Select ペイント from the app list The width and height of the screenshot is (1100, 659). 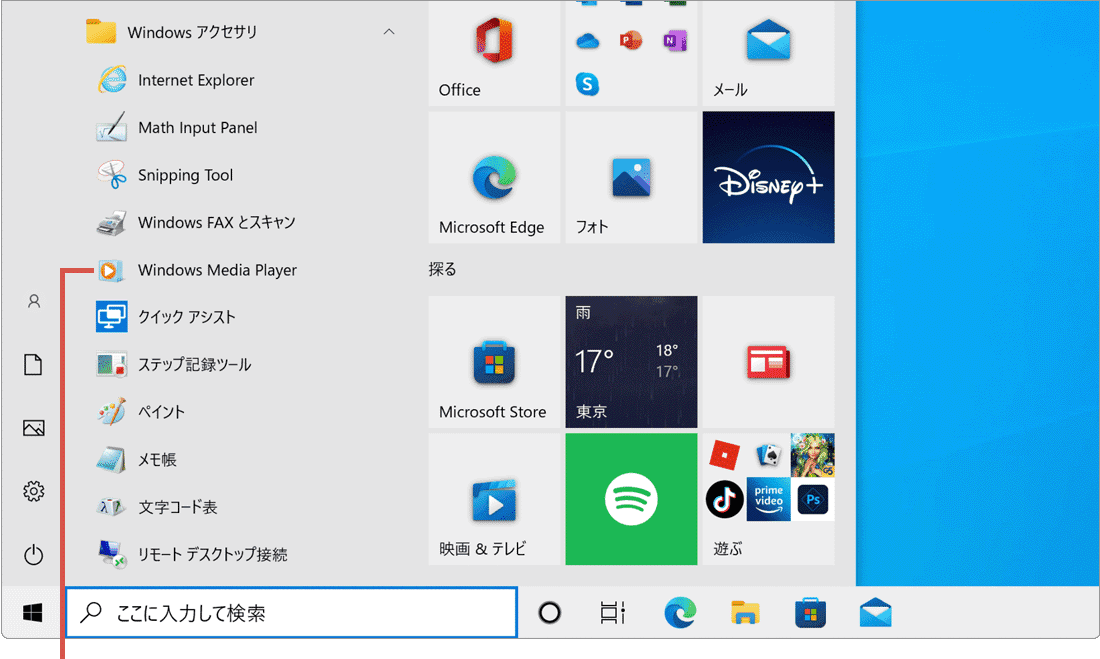click(161, 412)
